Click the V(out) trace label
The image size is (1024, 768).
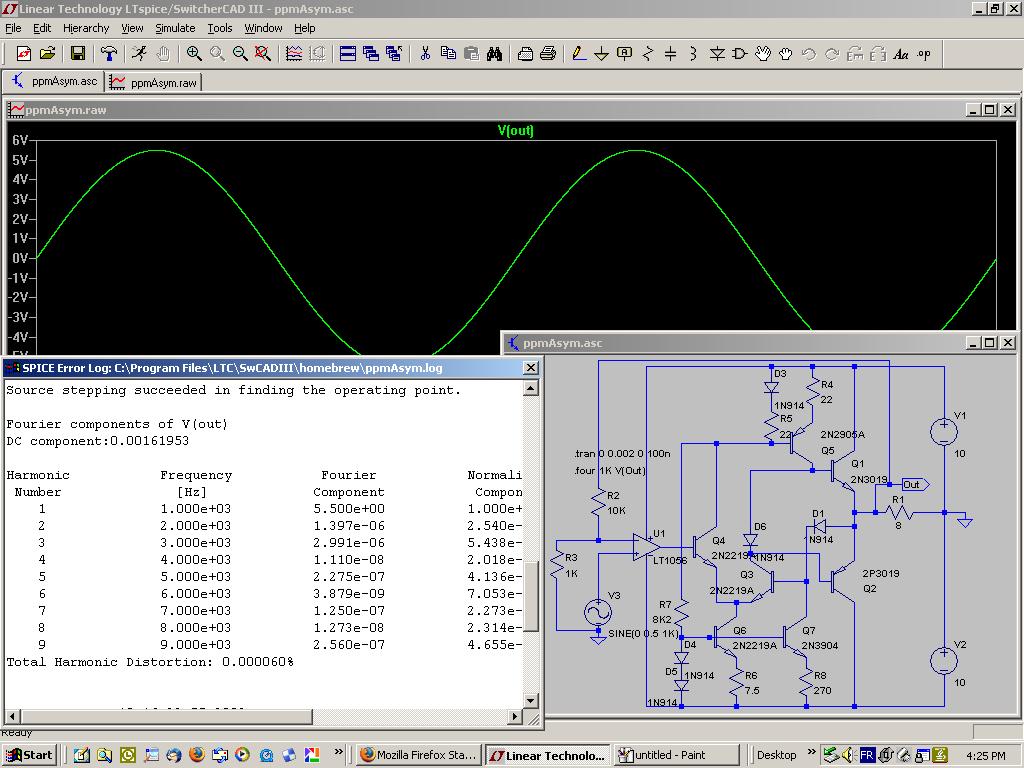tap(515, 130)
